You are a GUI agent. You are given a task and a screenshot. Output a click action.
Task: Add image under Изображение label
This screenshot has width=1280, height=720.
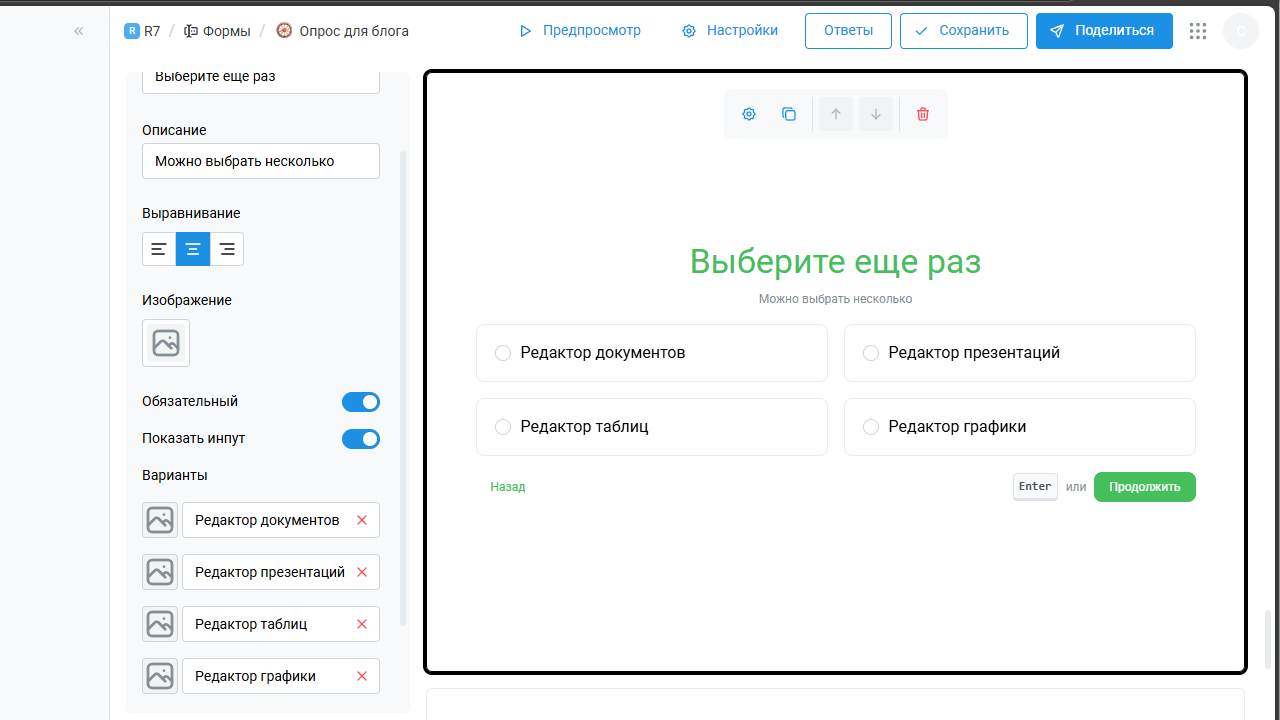[x=166, y=343]
